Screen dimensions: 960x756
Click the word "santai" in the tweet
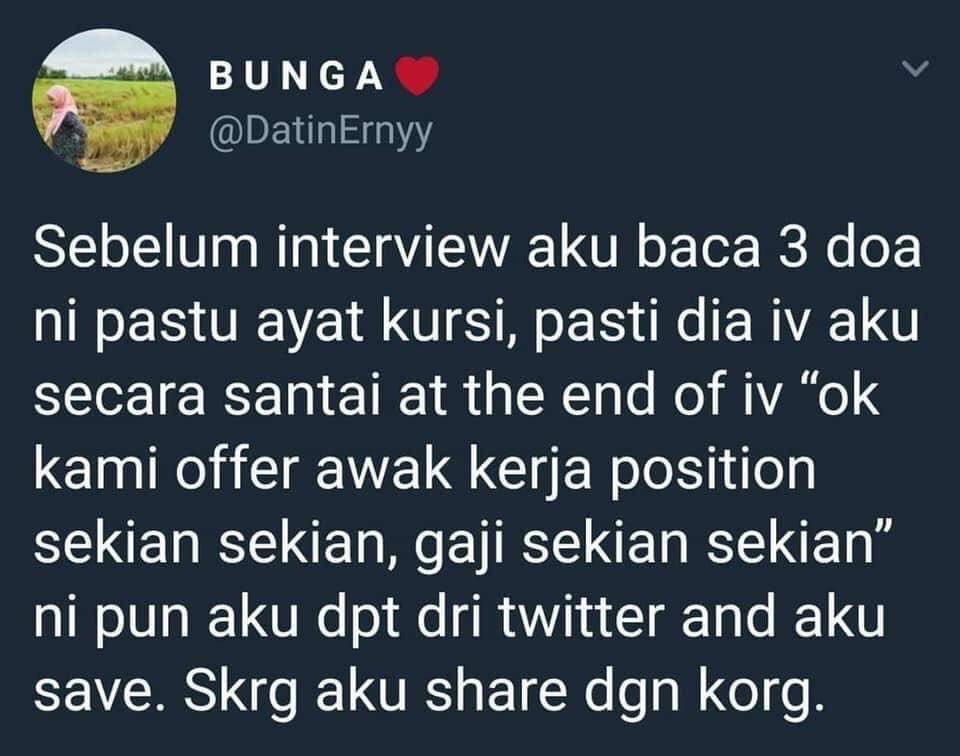pyautogui.click(x=304, y=396)
